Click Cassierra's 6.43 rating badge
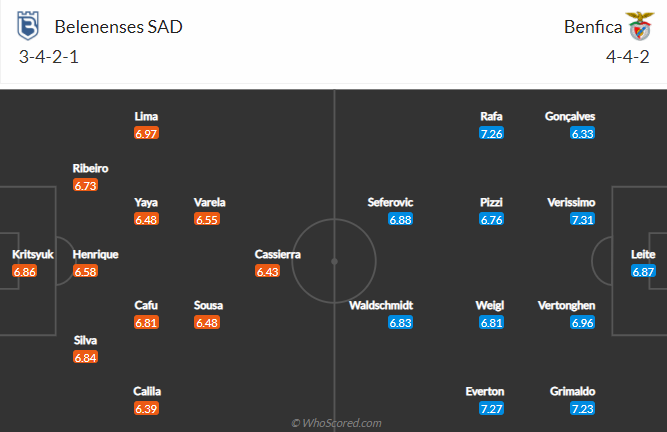This screenshot has width=667, height=432. 267,271
